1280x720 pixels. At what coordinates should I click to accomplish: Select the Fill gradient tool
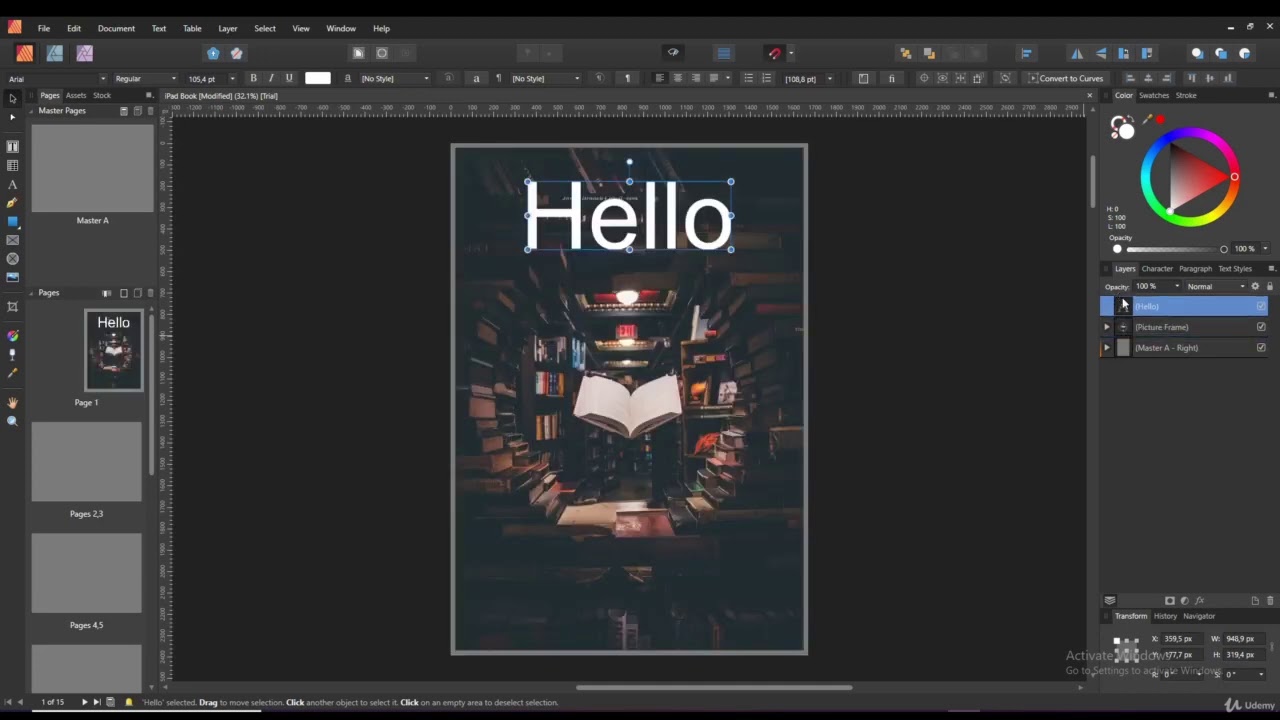coord(12,335)
